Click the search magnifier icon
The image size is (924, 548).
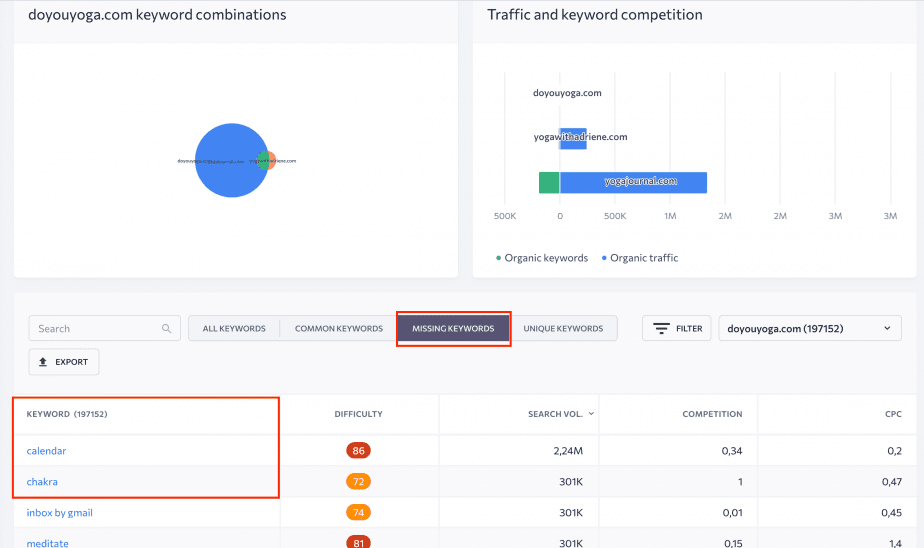(x=167, y=328)
